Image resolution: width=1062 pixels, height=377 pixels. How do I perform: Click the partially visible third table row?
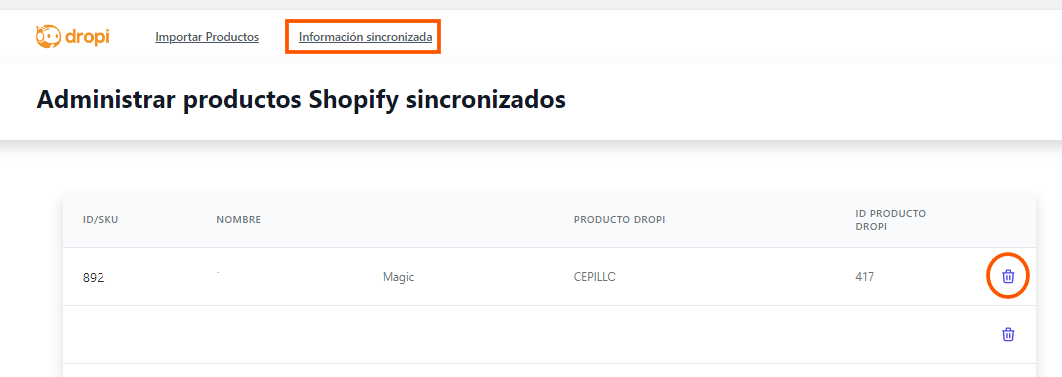pyautogui.click(x=549, y=370)
